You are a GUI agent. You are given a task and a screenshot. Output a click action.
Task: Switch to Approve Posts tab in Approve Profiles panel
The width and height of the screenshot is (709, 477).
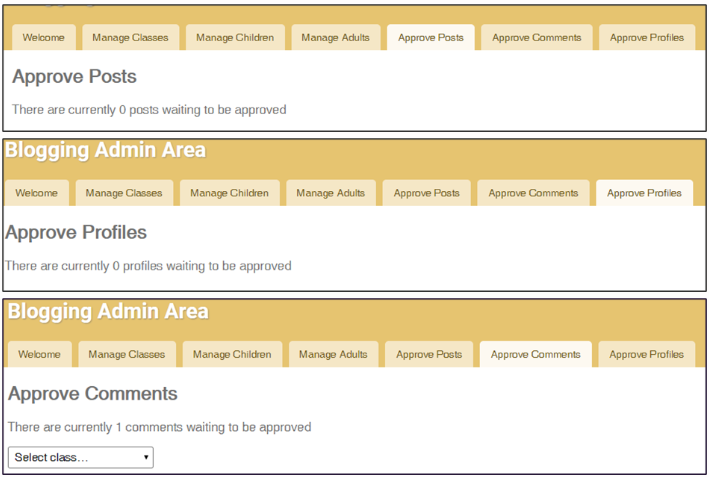(x=427, y=193)
